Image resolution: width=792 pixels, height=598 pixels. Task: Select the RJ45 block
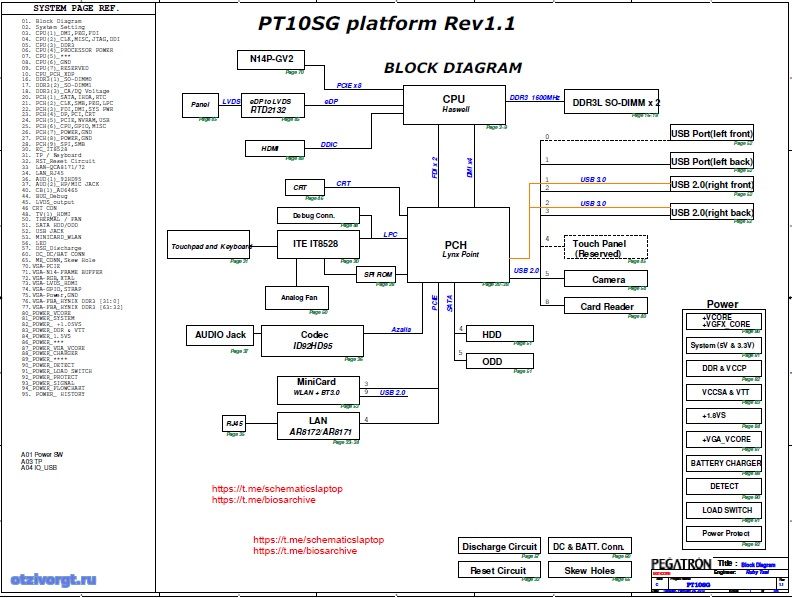[234, 423]
